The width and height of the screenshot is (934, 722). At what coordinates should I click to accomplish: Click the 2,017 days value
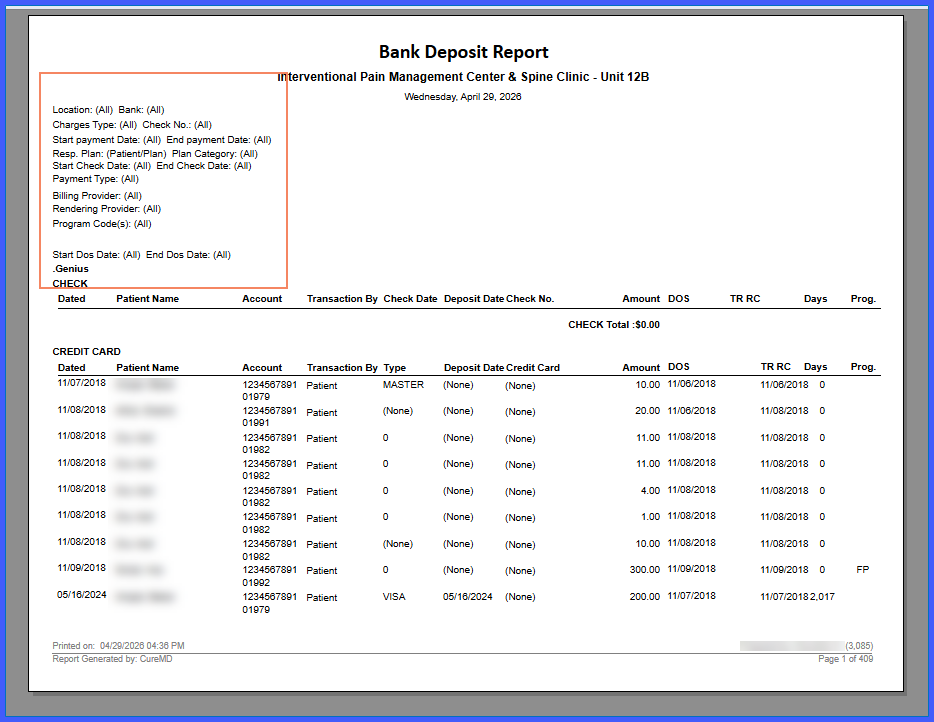(x=823, y=596)
